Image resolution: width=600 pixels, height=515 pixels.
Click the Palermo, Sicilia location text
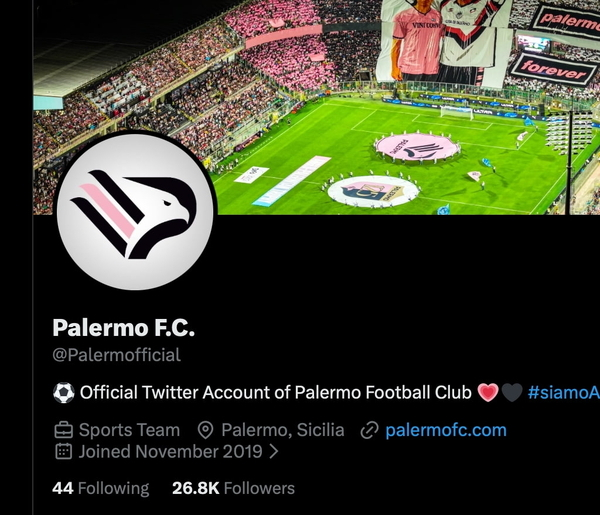click(283, 430)
